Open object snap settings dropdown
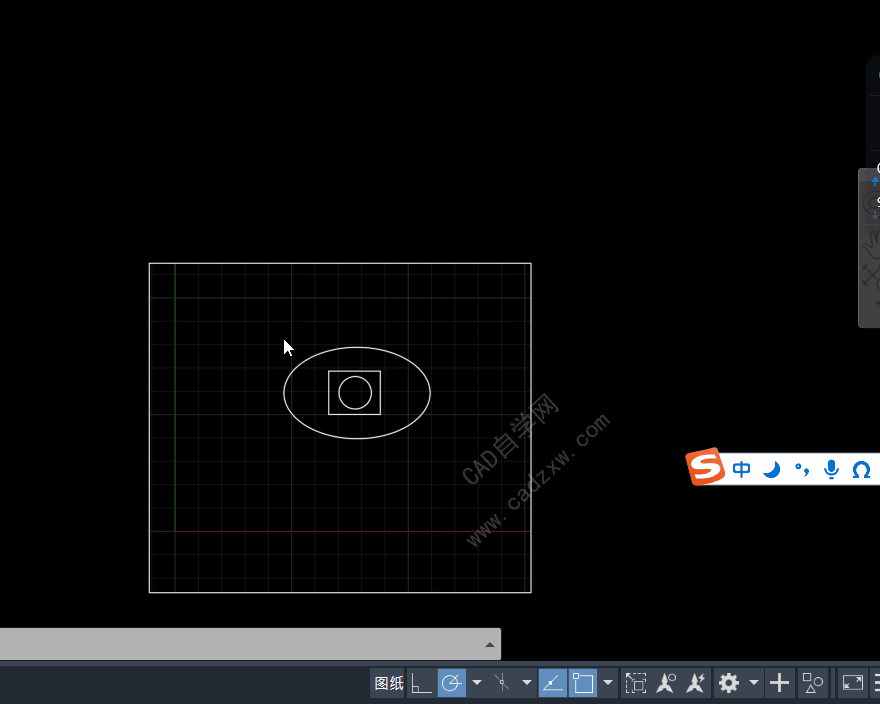The height and width of the screenshot is (704, 880). tap(608, 683)
